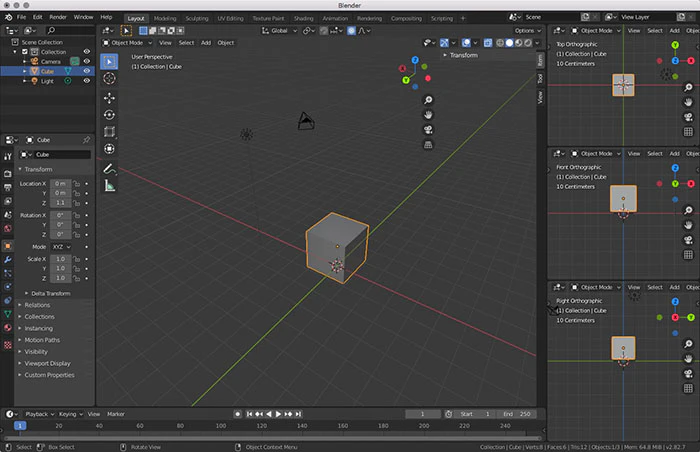Open the Material properties tab
The image size is (700, 452).
(x=8, y=327)
